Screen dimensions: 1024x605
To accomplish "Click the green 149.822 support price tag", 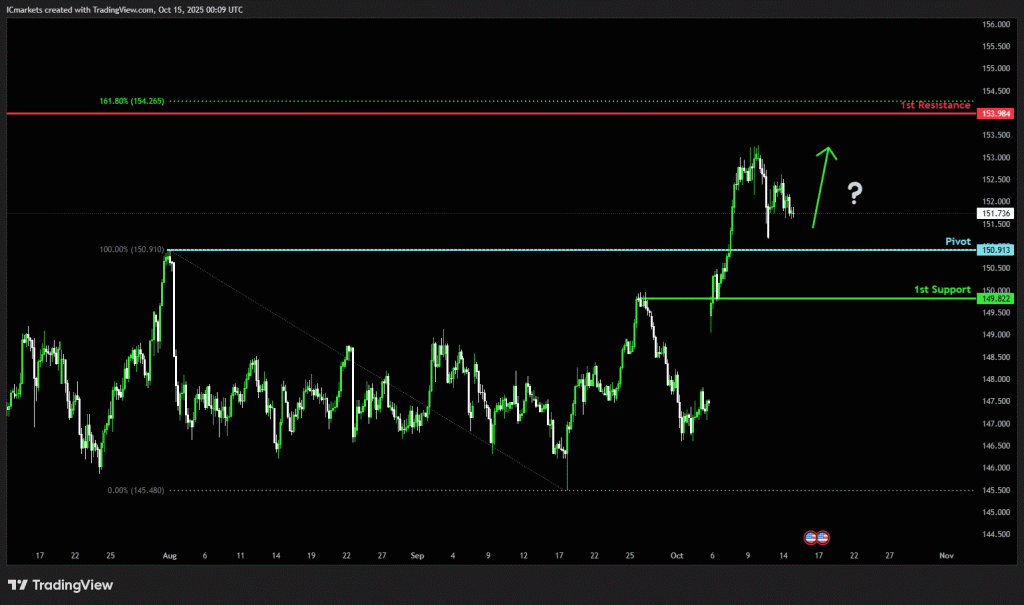I will pyautogui.click(x=997, y=298).
